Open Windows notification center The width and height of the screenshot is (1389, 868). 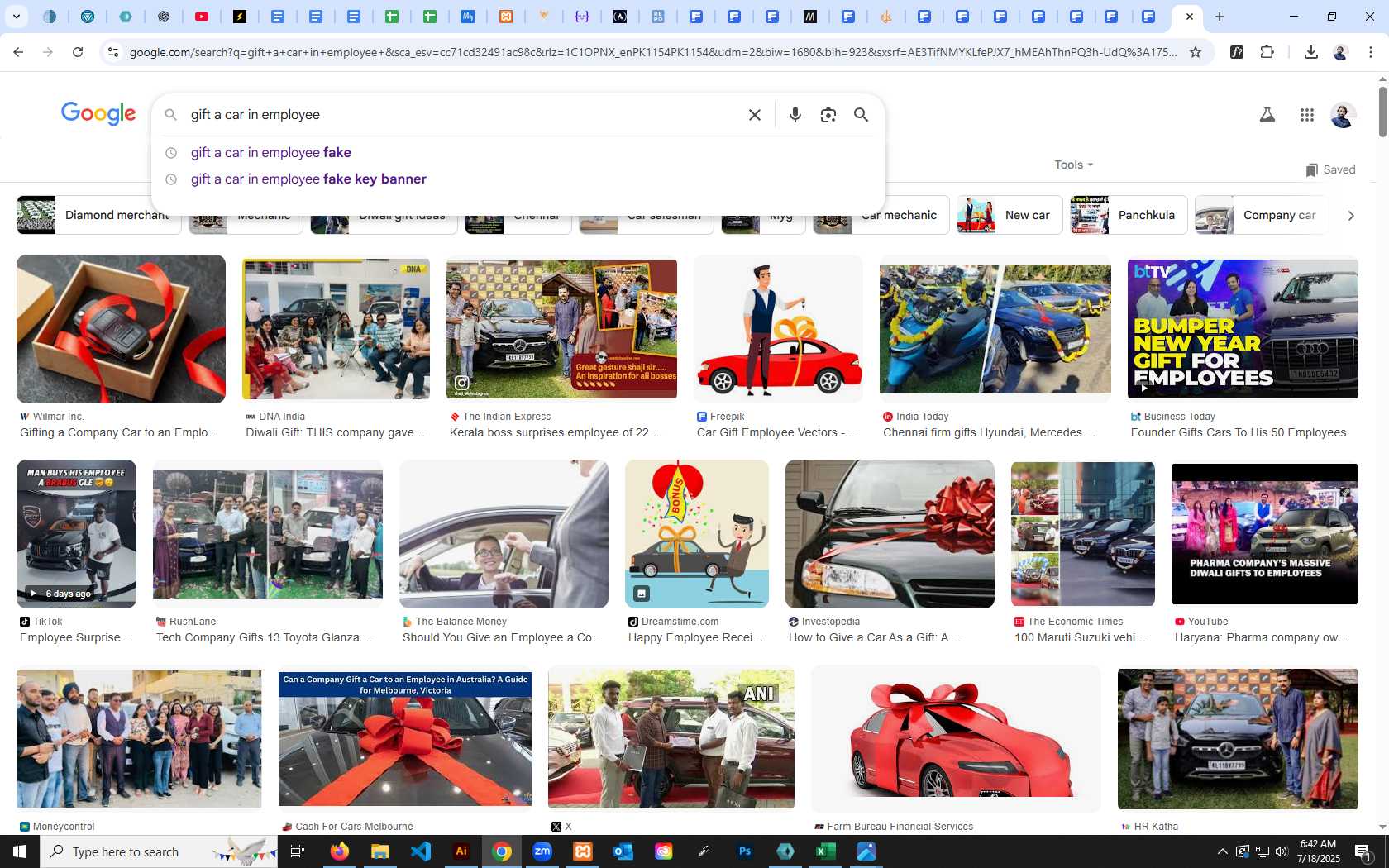(1363, 851)
